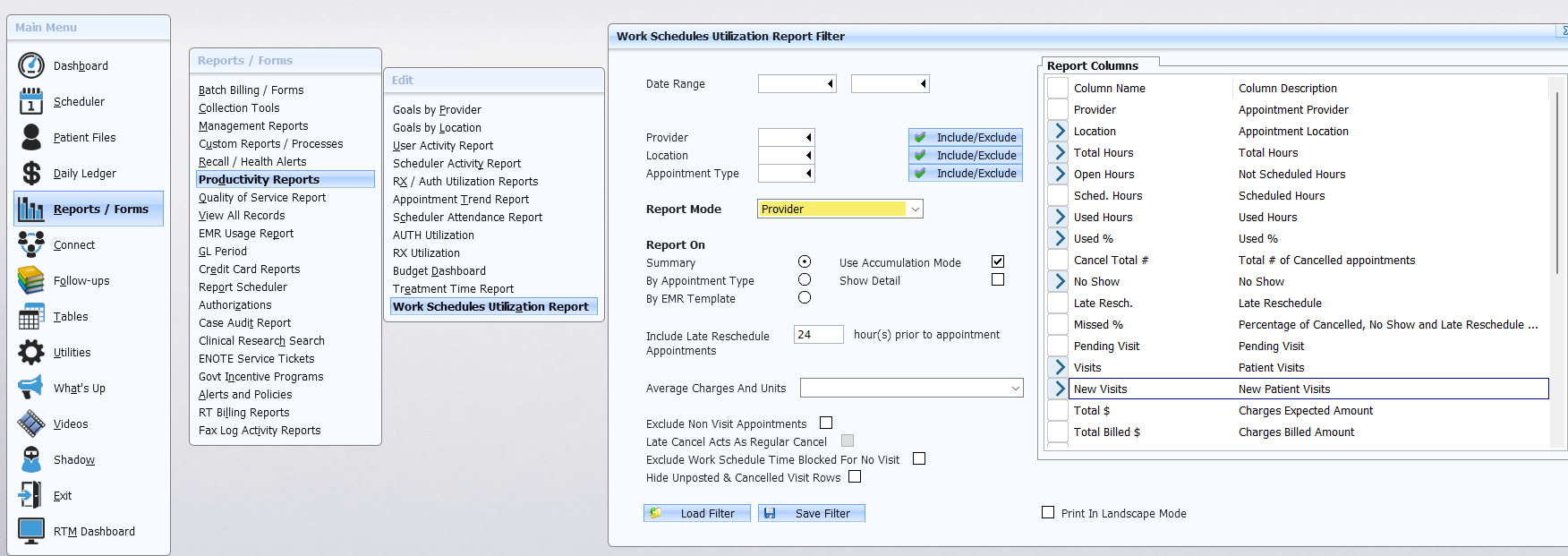Open the Provider selection dropdown
Image resolution: width=1568 pixels, height=556 pixels.
click(809, 137)
